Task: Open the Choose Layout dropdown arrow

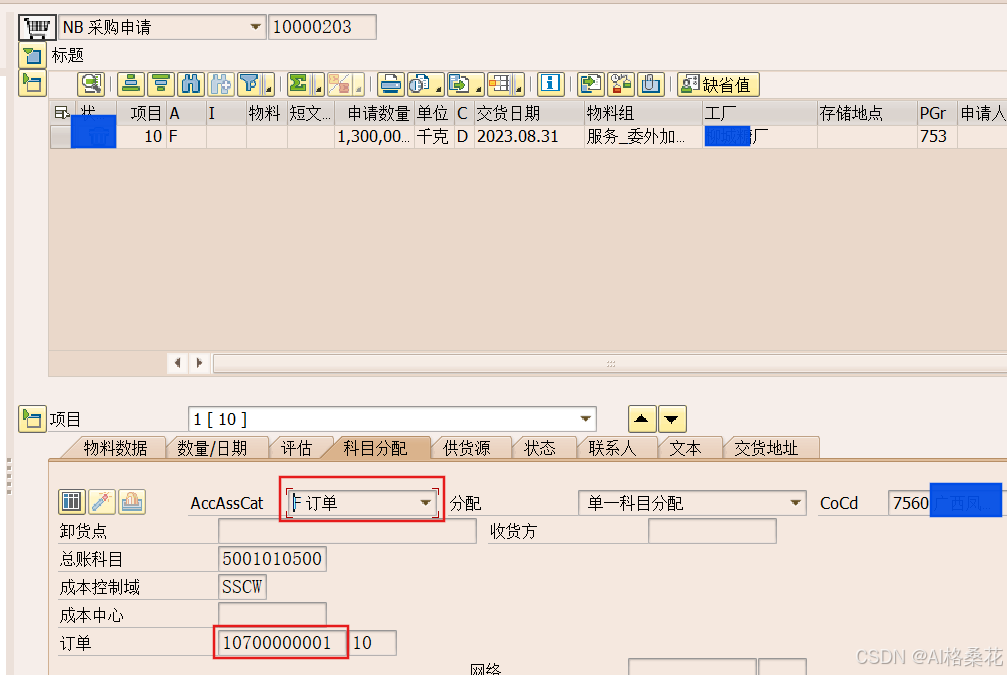Action: click(519, 85)
